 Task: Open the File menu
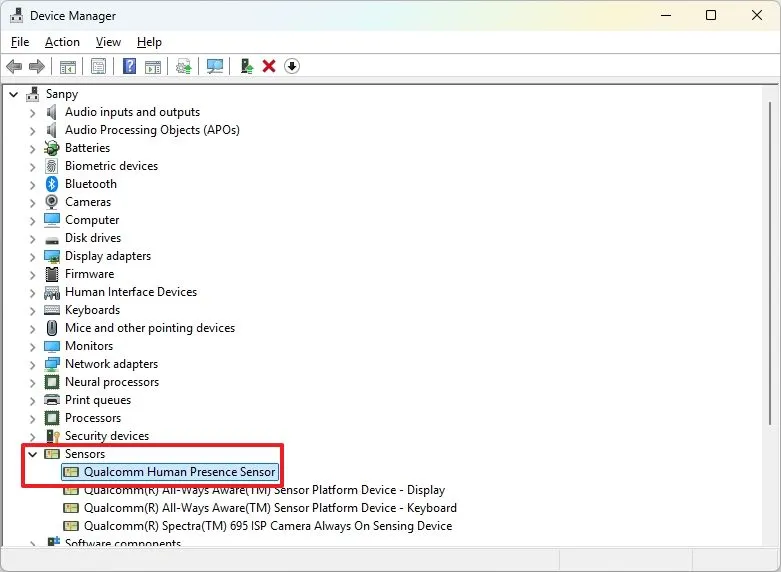[x=20, y=42]
